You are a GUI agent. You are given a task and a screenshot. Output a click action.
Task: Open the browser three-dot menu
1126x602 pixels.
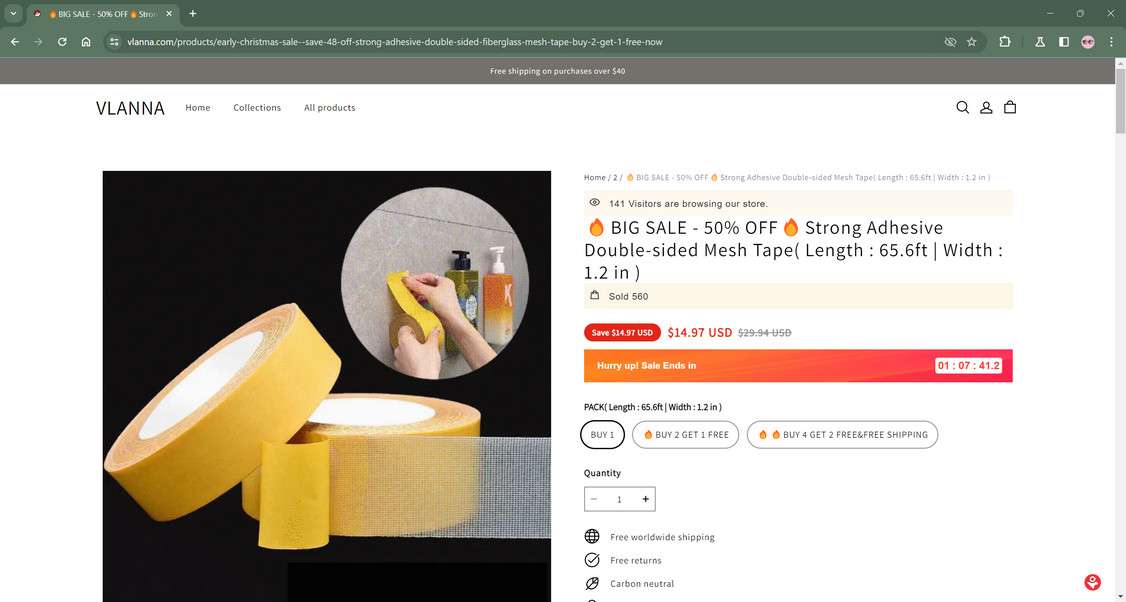pos(1111,42)
